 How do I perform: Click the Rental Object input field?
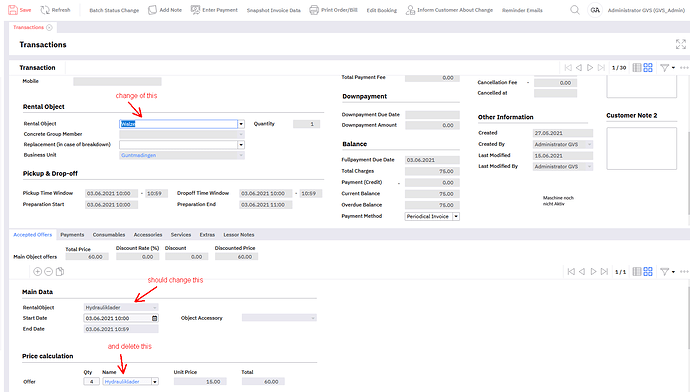[179, 124]
